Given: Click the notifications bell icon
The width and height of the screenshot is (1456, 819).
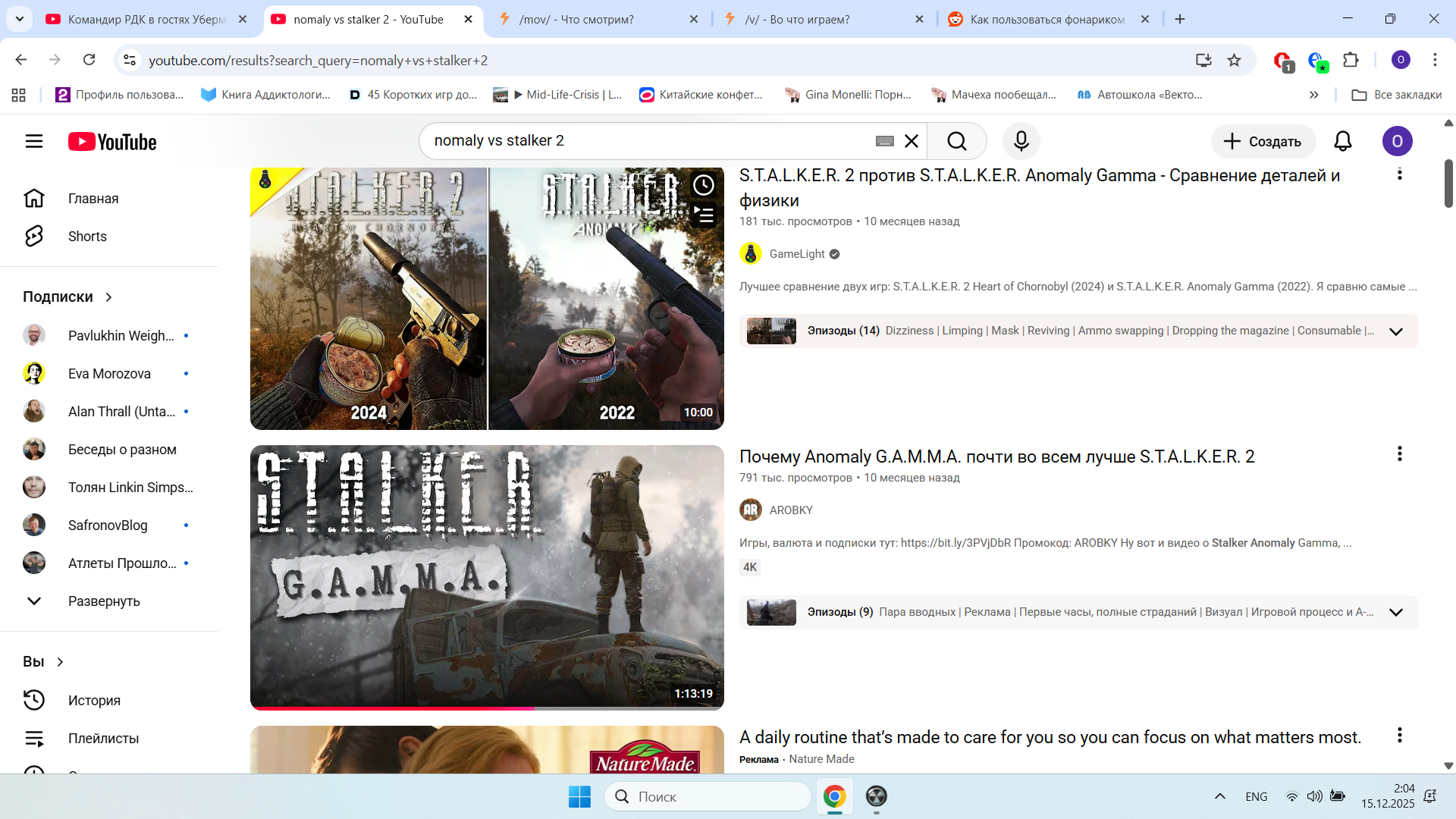Looking at the screenshot, I should coord(1342,141).
